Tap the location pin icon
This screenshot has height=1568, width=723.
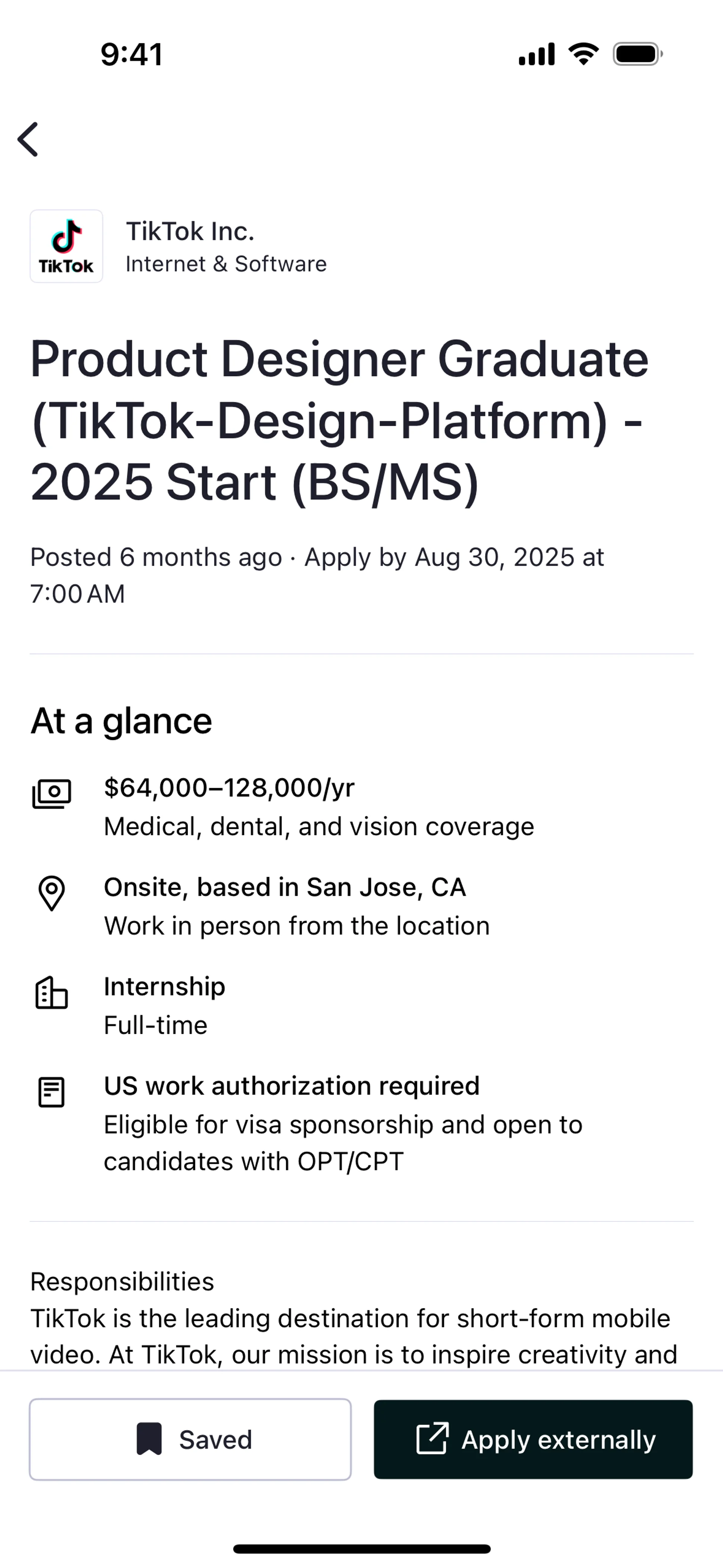tap(52, 893)
